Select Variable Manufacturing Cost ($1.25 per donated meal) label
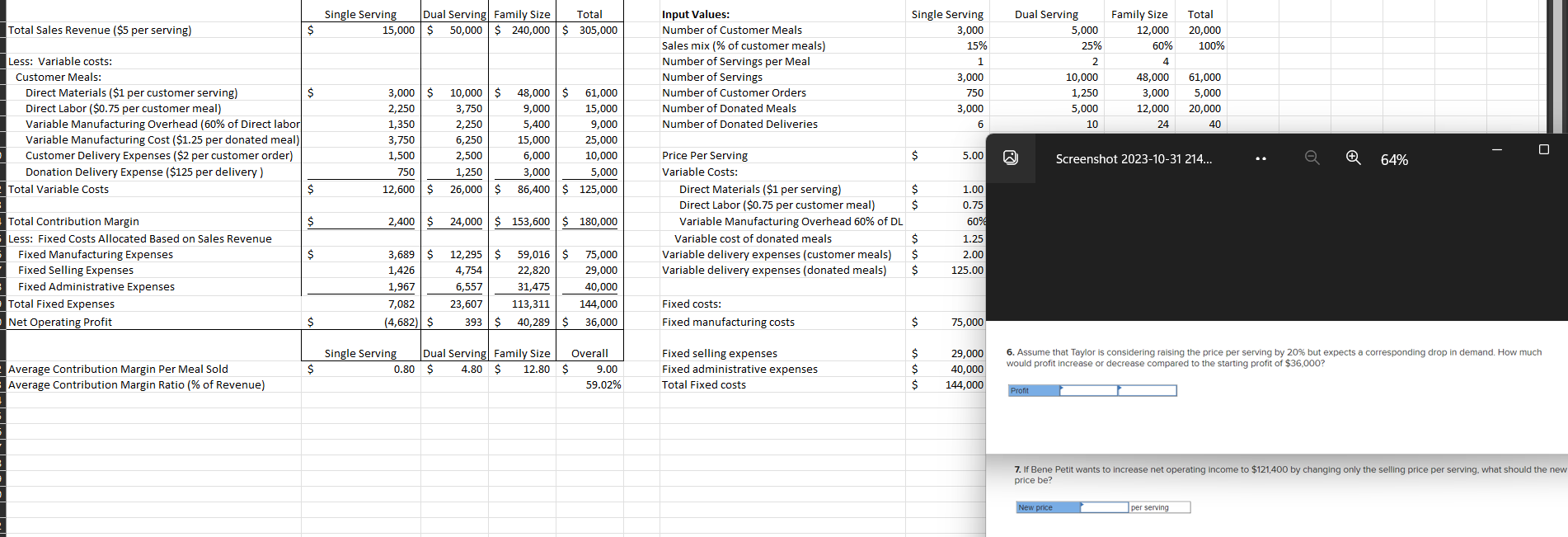 [162, 140]
